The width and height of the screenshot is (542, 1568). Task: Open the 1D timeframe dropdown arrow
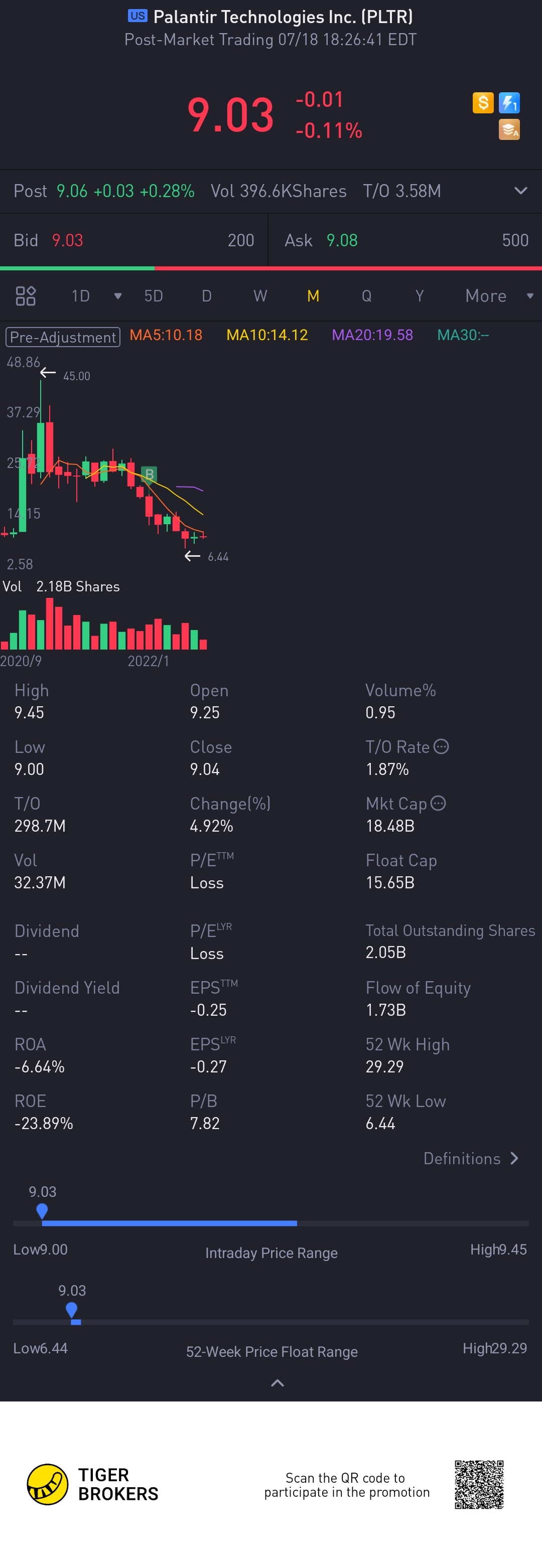[117, 296]
